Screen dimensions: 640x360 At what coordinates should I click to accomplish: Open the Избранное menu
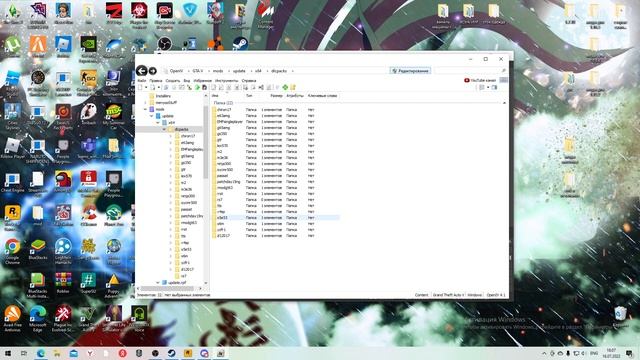[202, 81]
